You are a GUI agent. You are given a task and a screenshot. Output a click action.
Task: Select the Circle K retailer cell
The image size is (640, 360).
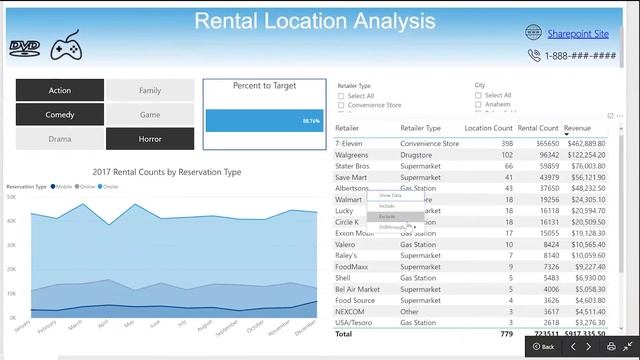[347, 222]
